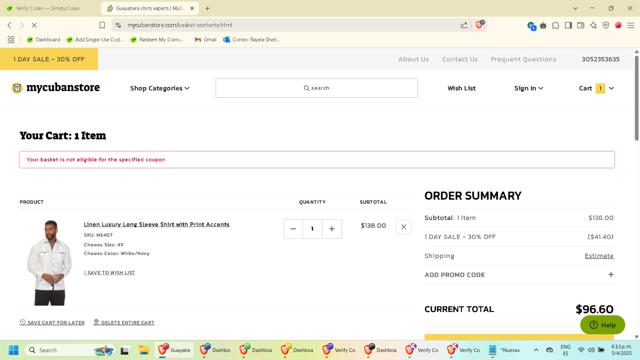Open the Linen Luxury Long Sleeve Shirt product link
The image size is (640, 360).
157,224
